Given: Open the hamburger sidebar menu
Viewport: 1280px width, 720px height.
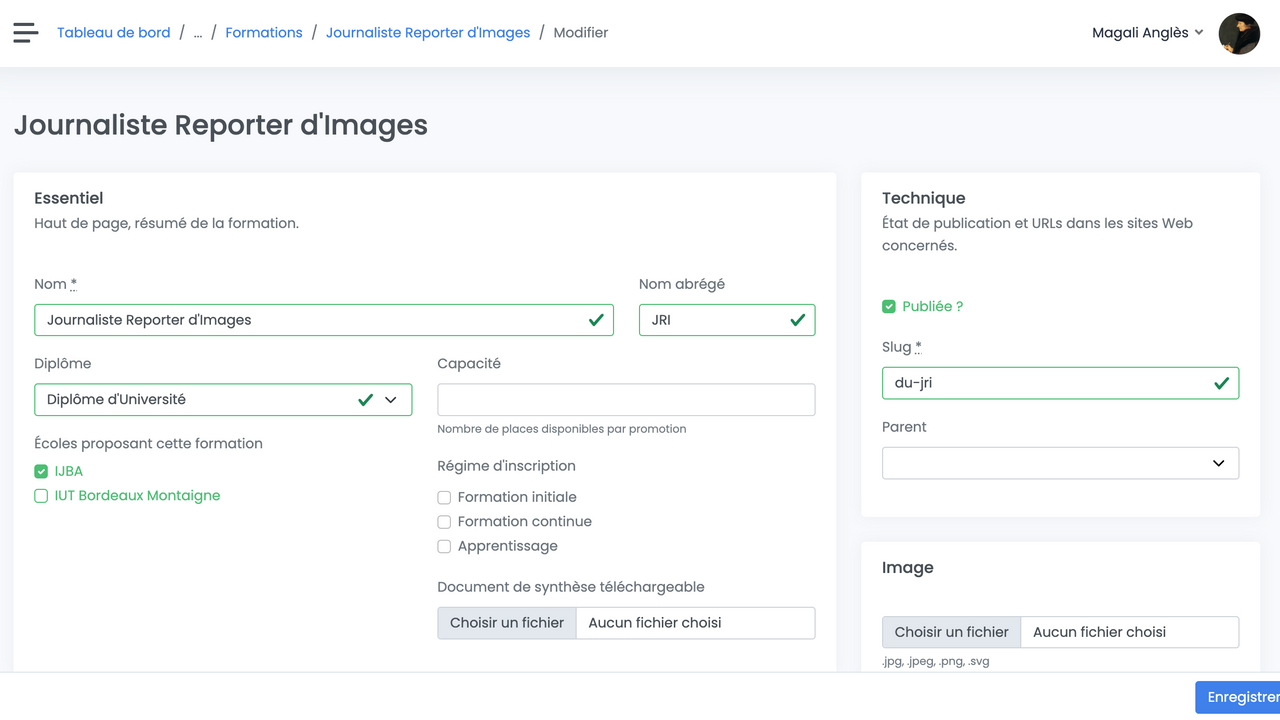Looking at the screenshot, I should click(x=26, y=33).
